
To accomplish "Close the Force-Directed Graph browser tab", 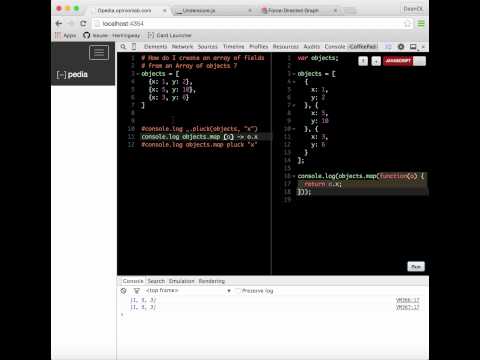I will click(335, 11).
